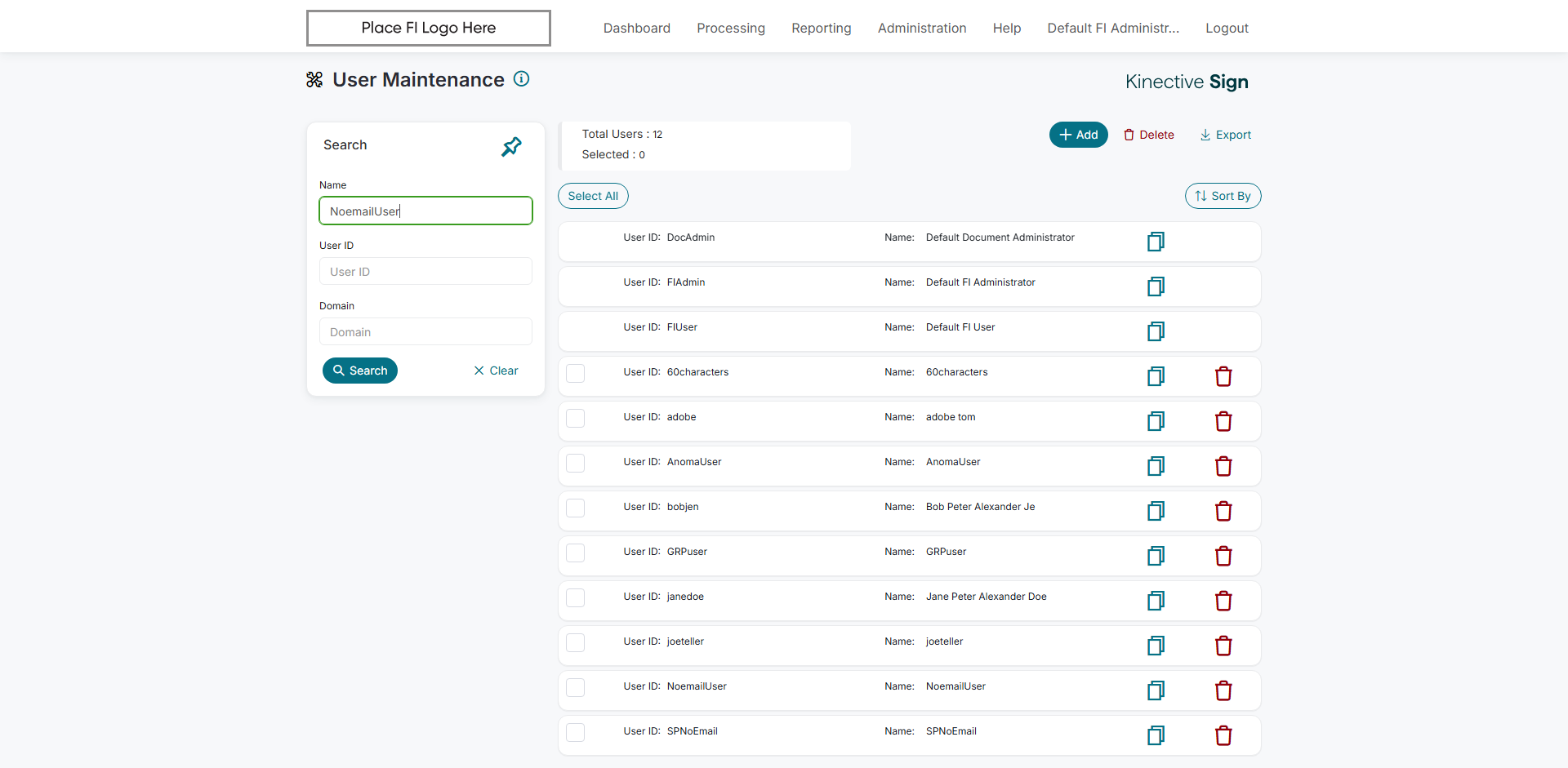
Task: Click the copy icon for SPNoEmail user
Action: click(1156, 735)
